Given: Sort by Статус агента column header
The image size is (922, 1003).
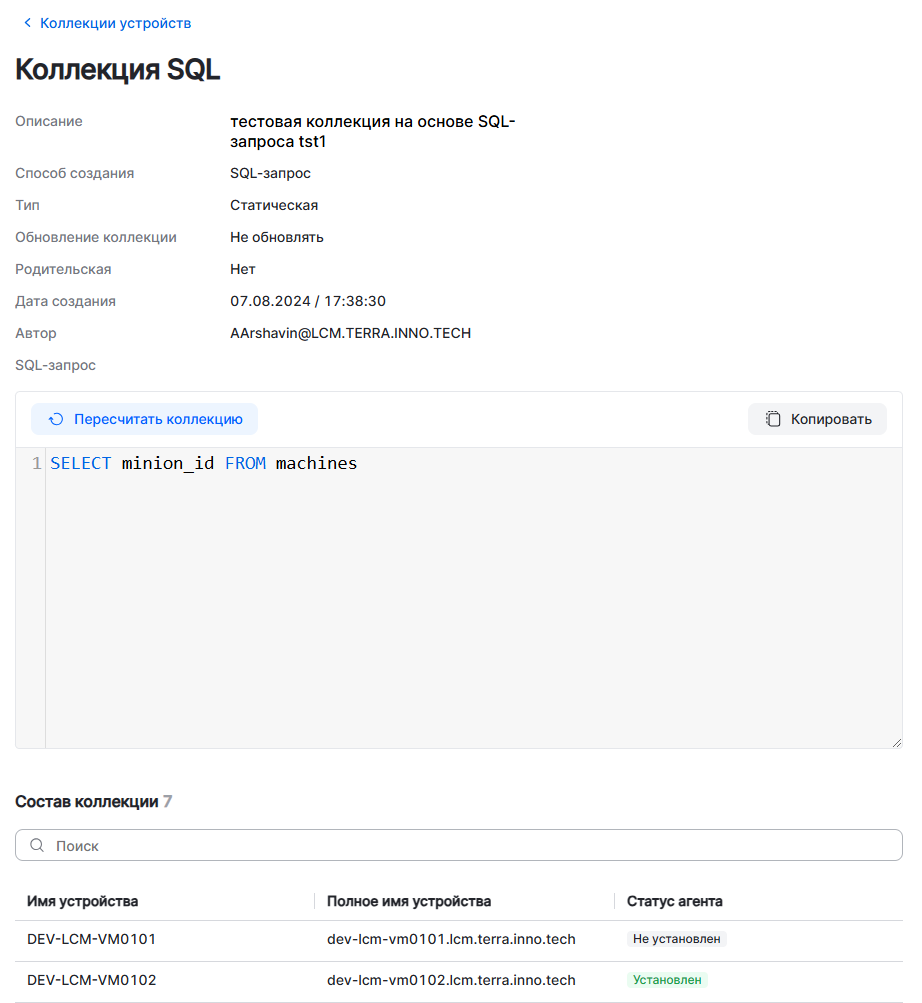Looking at the screenshot, I should tap(674, 902).
